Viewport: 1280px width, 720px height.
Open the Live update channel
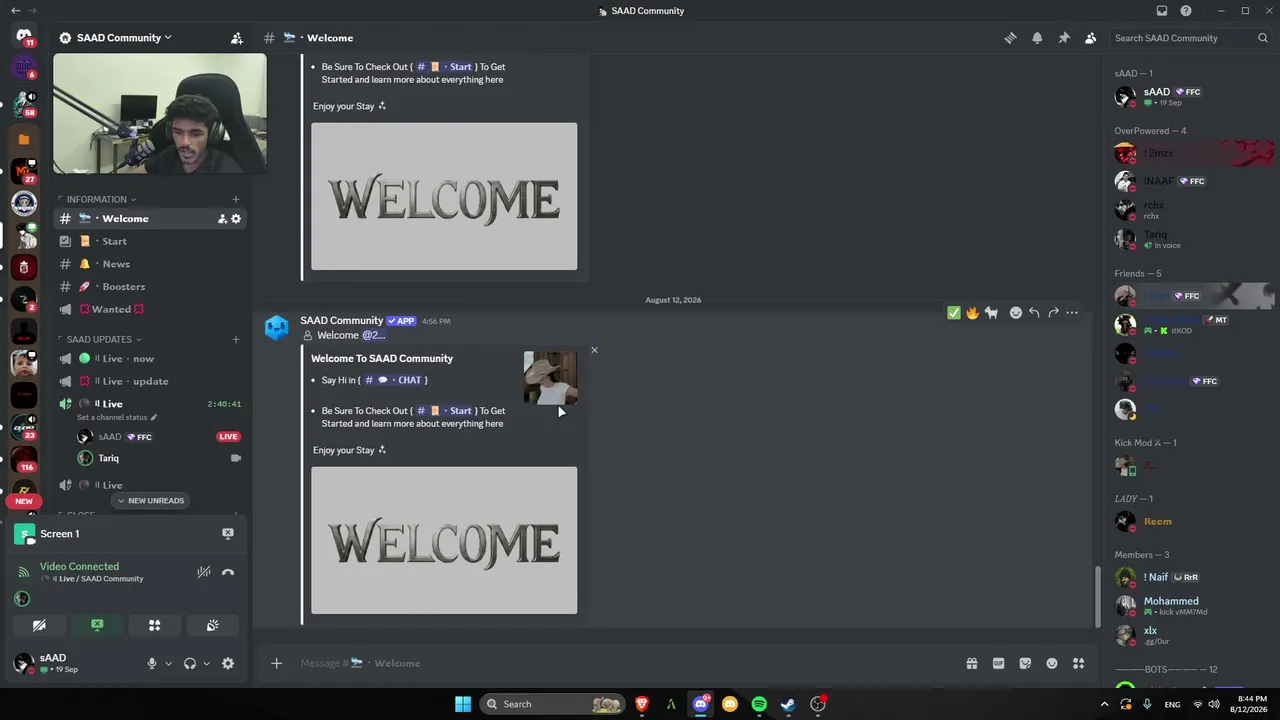150,381
